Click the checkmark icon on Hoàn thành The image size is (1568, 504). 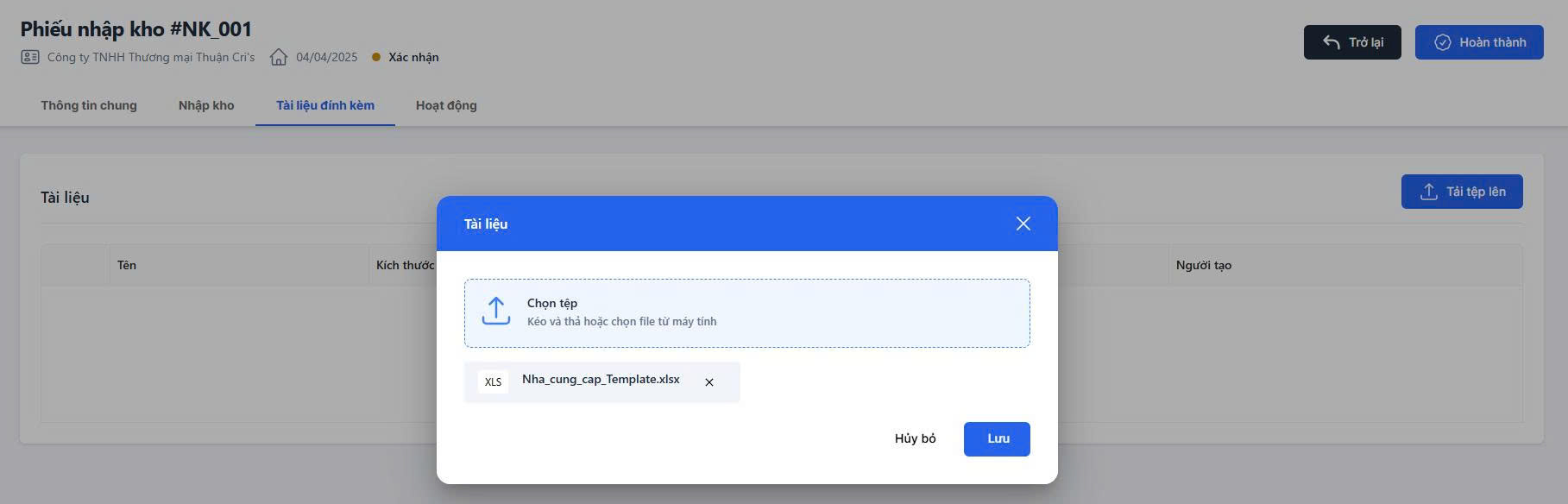[1442, 42]
